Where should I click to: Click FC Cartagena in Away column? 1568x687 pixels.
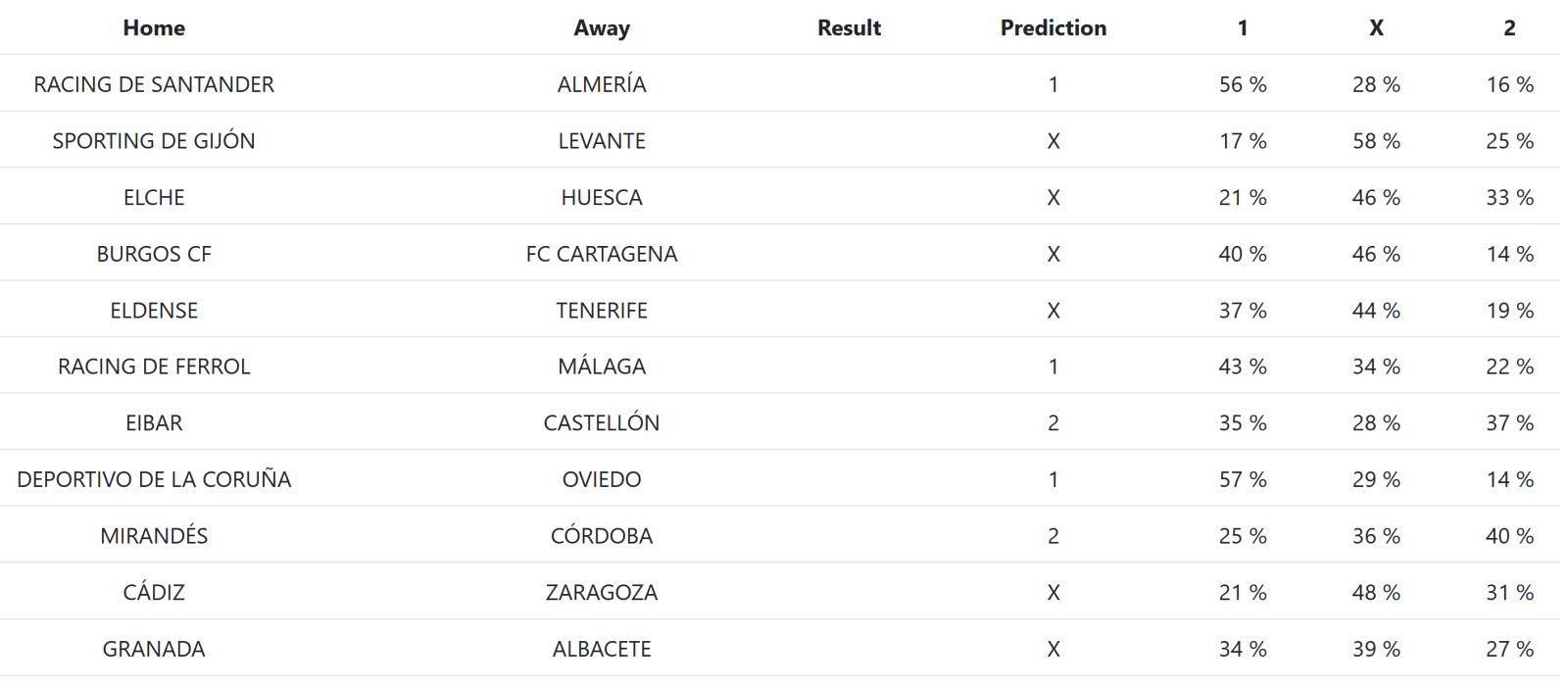coord(602,254)
